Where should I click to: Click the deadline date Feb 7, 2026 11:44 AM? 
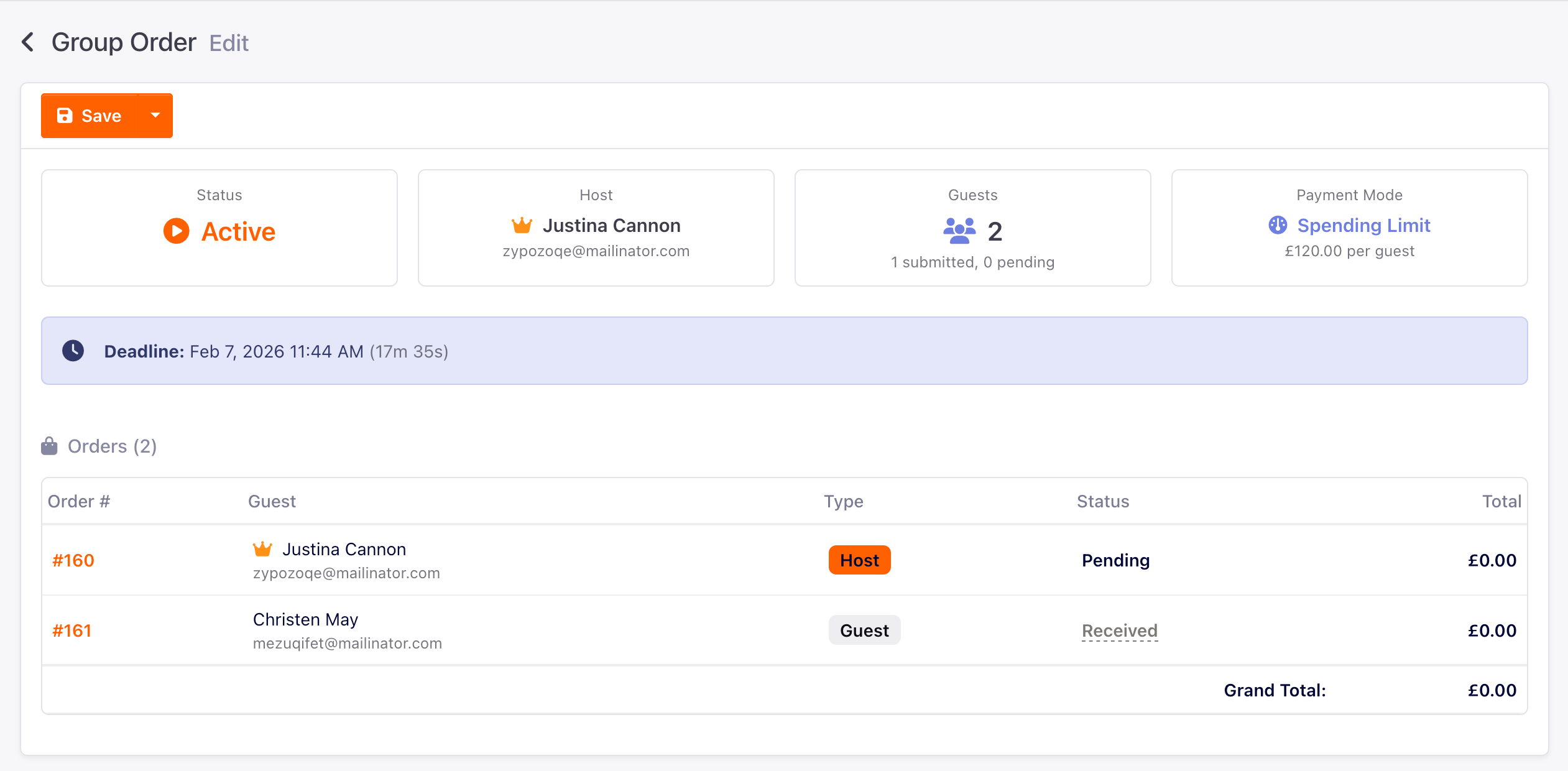tap(277, 351)
